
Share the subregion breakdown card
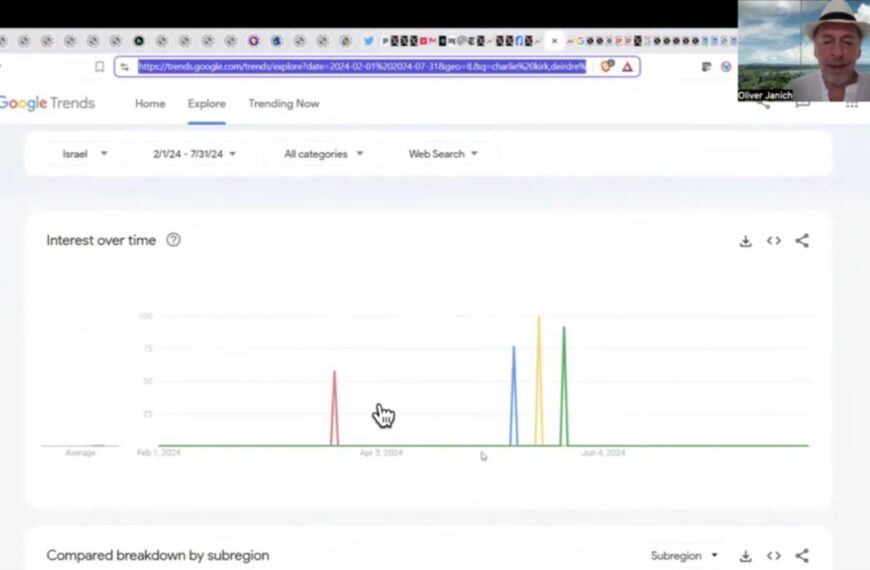[802, 556]
